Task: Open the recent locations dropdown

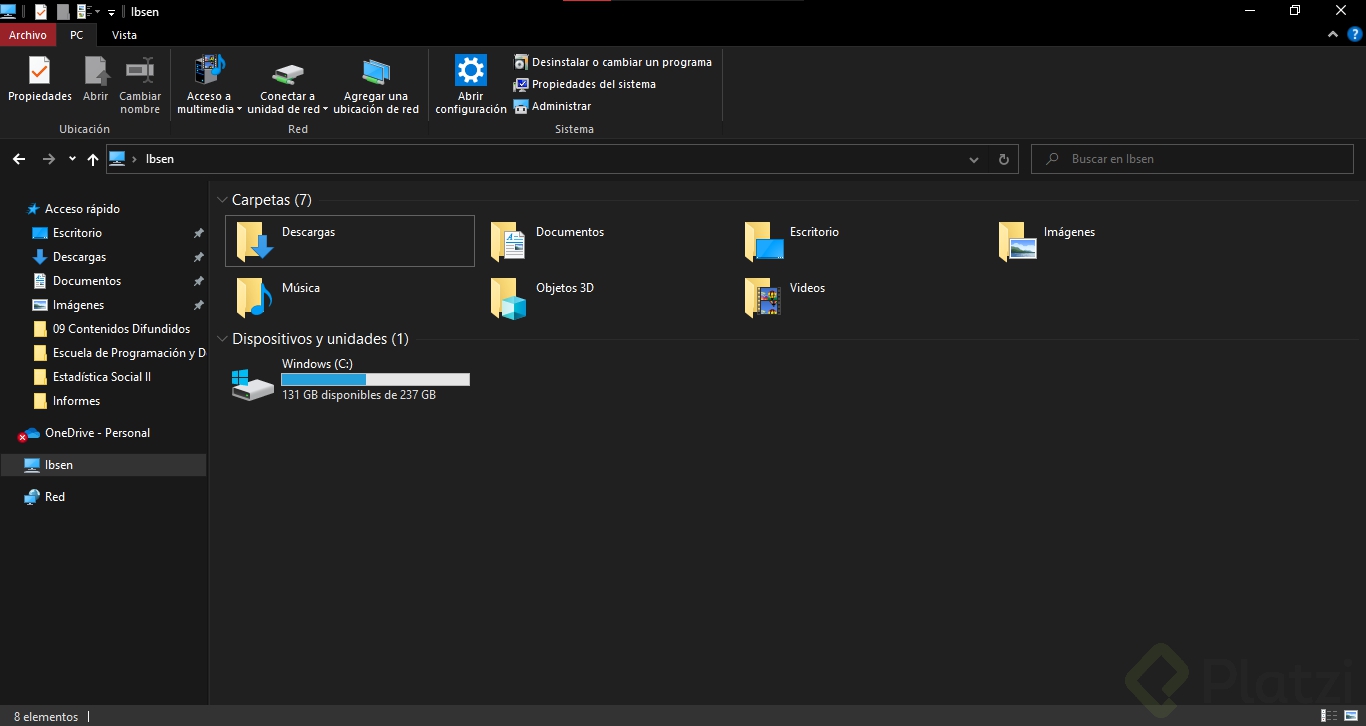Action: point(72,159)
